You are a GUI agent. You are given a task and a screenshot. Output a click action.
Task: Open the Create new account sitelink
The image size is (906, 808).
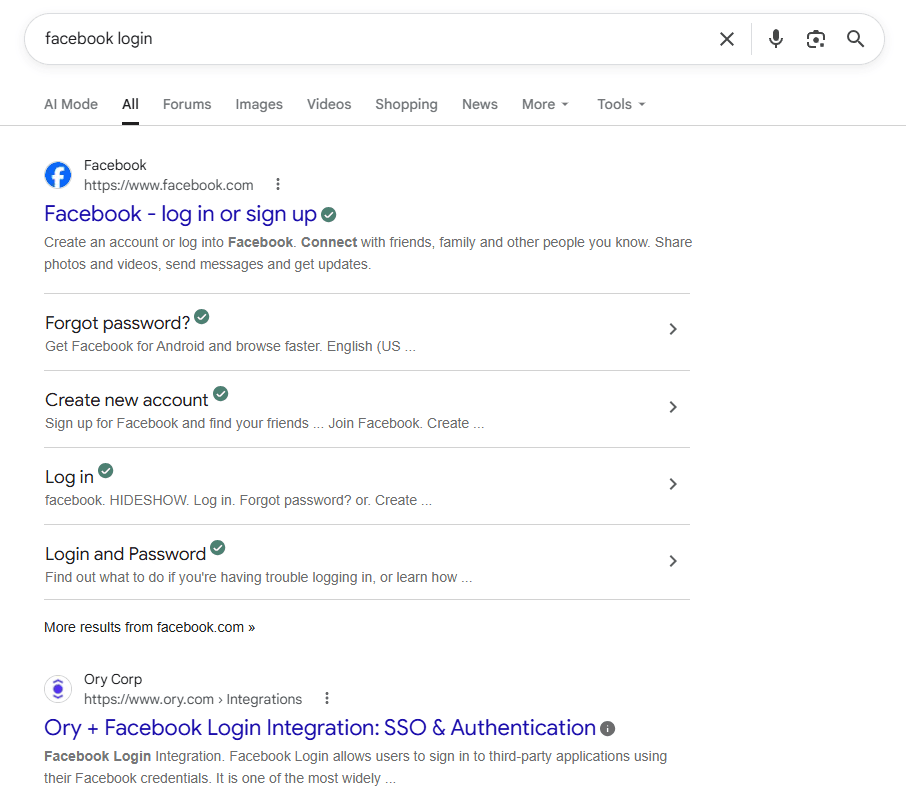click(127, 400)
